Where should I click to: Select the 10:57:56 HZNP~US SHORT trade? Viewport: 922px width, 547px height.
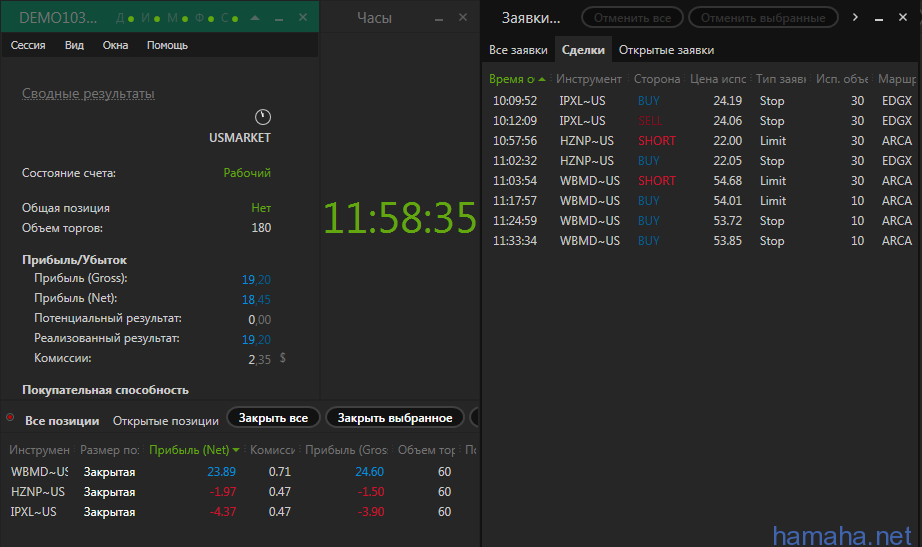tap(702, 141)
